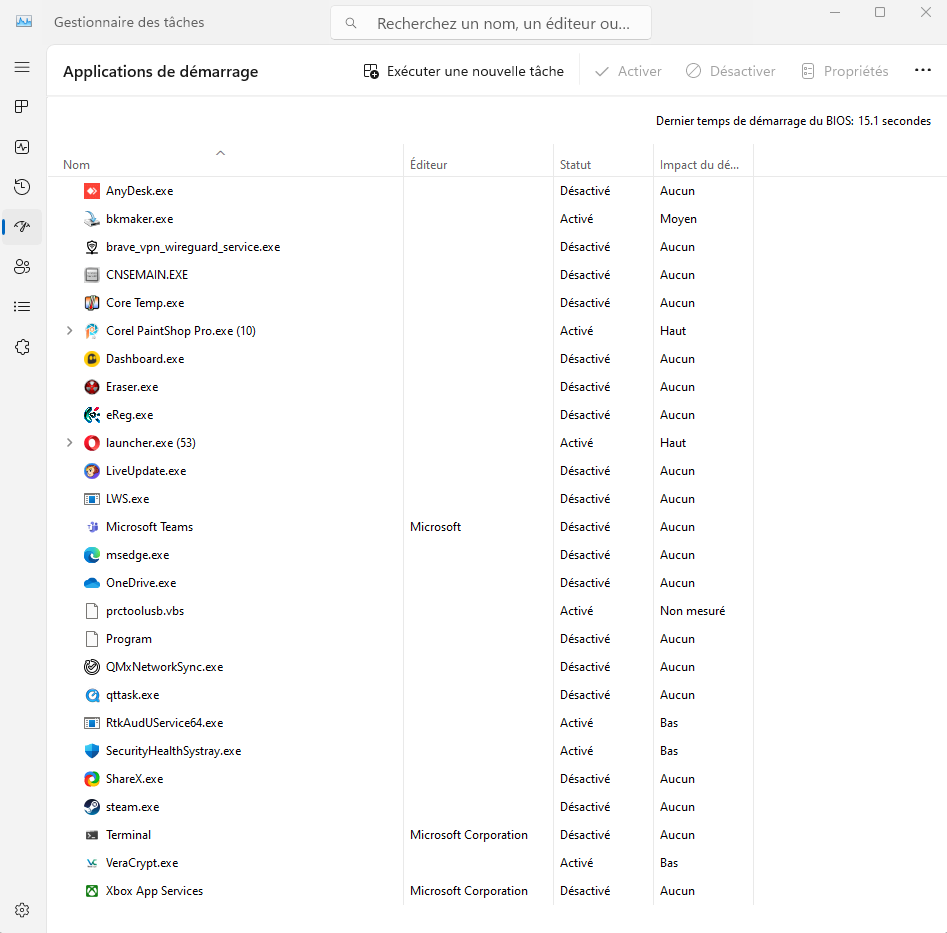The image size is (947, 933).
Task: Sort by the Statut column header
Action: 576,165
